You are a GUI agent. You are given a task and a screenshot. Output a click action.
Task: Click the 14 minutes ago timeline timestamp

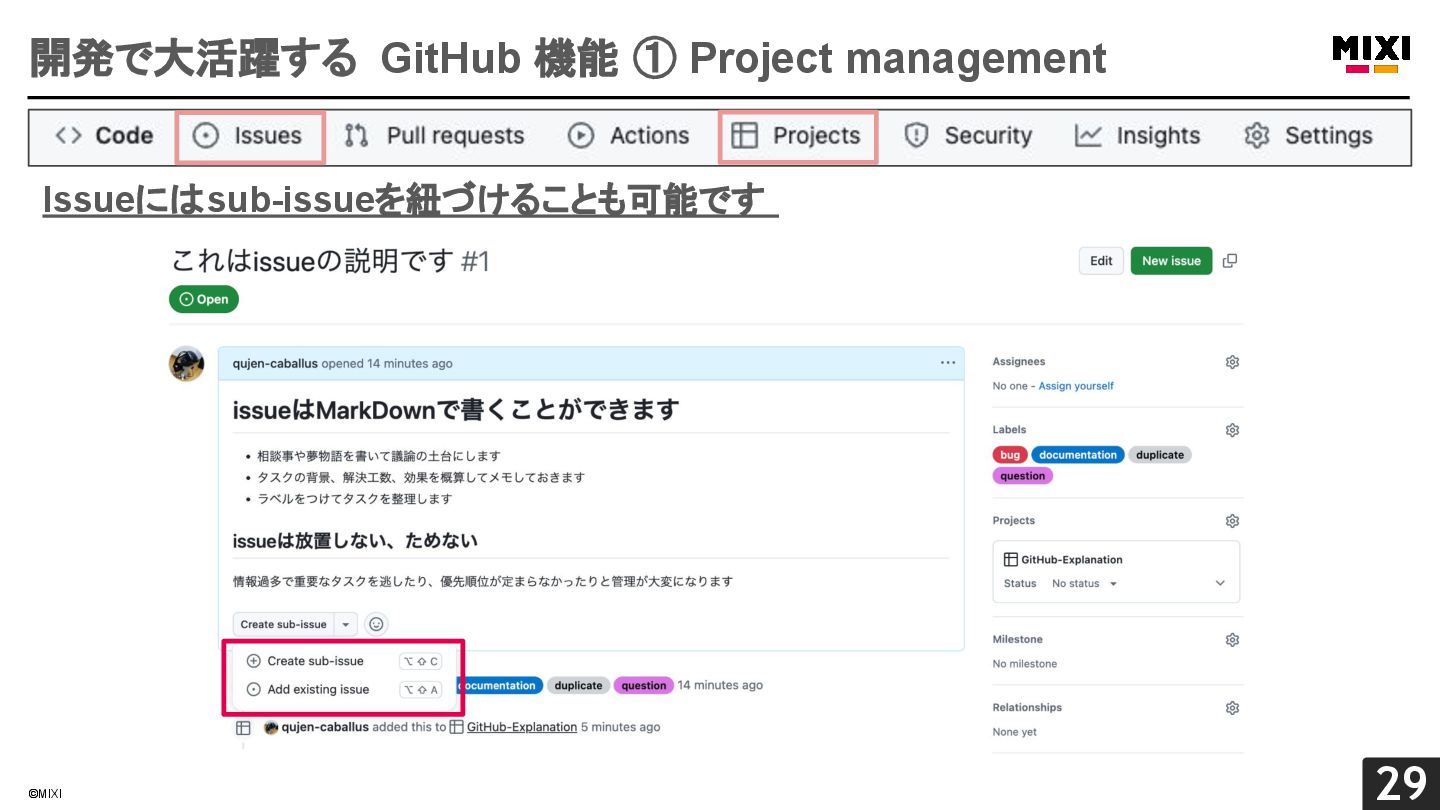tap(720, 685)
